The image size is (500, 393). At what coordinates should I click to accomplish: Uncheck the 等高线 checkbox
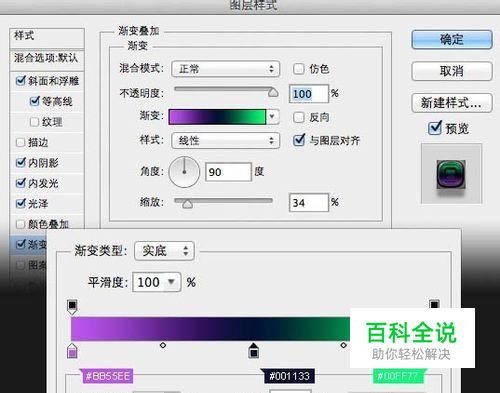click(35, 101)
